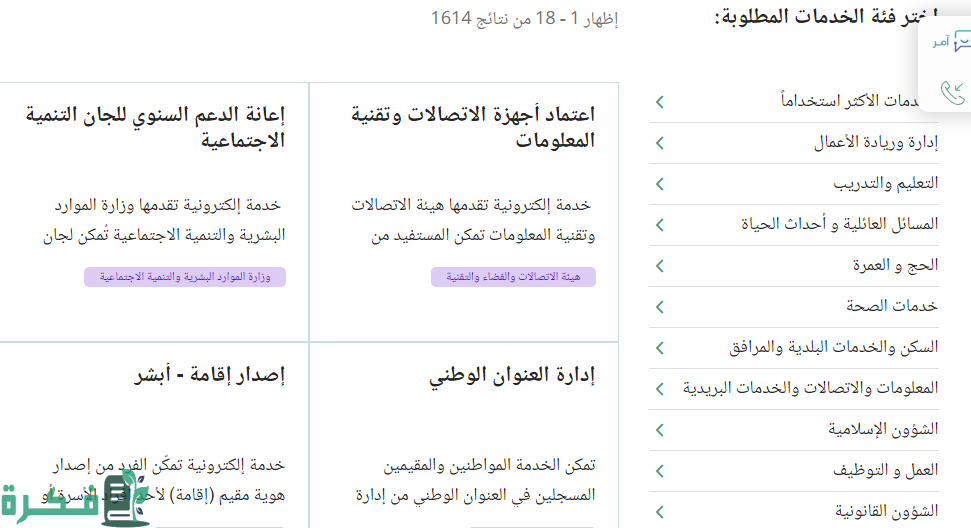Image resolution: width=971 pixels, height=528 pixels.
Task: Click the results count text showing 1614
Action: (524, 19)
